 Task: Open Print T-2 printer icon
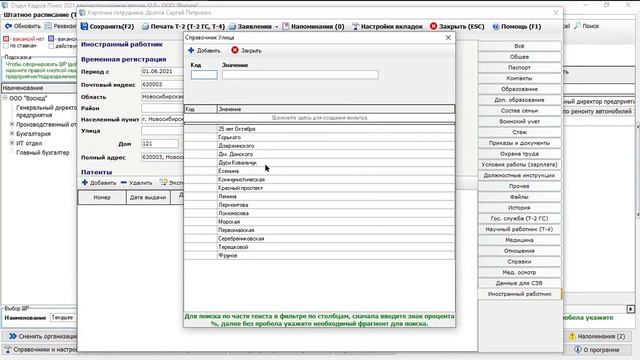145,27
